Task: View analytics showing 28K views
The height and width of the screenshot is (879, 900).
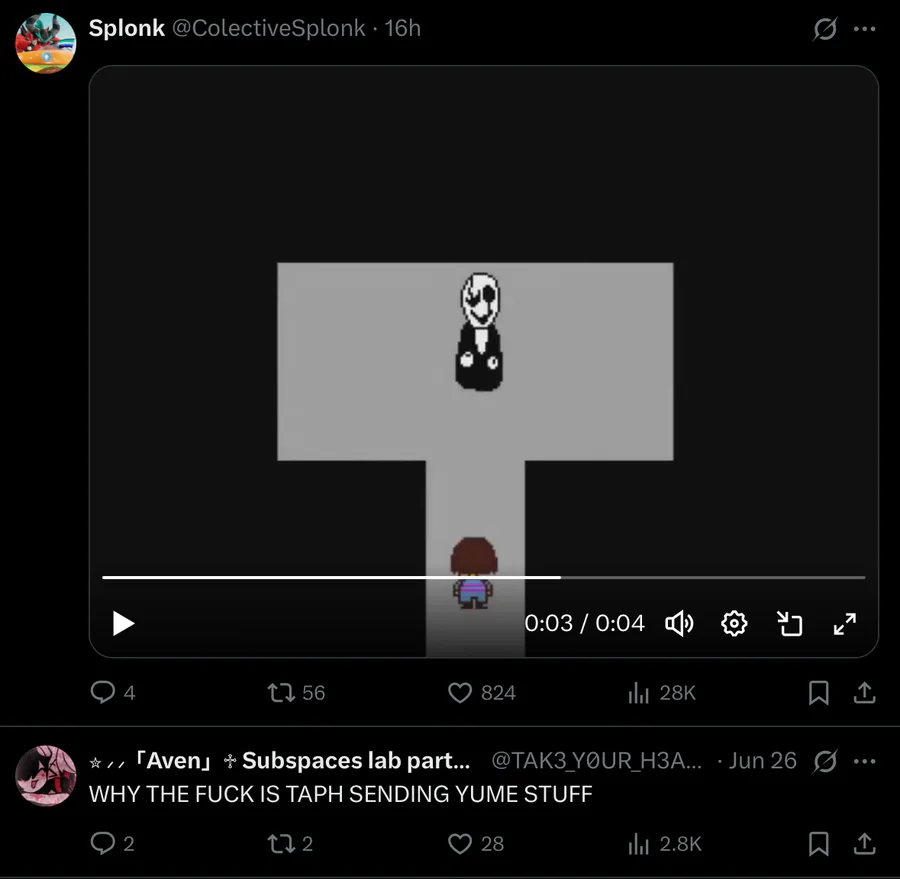Action: click(662, 692)
